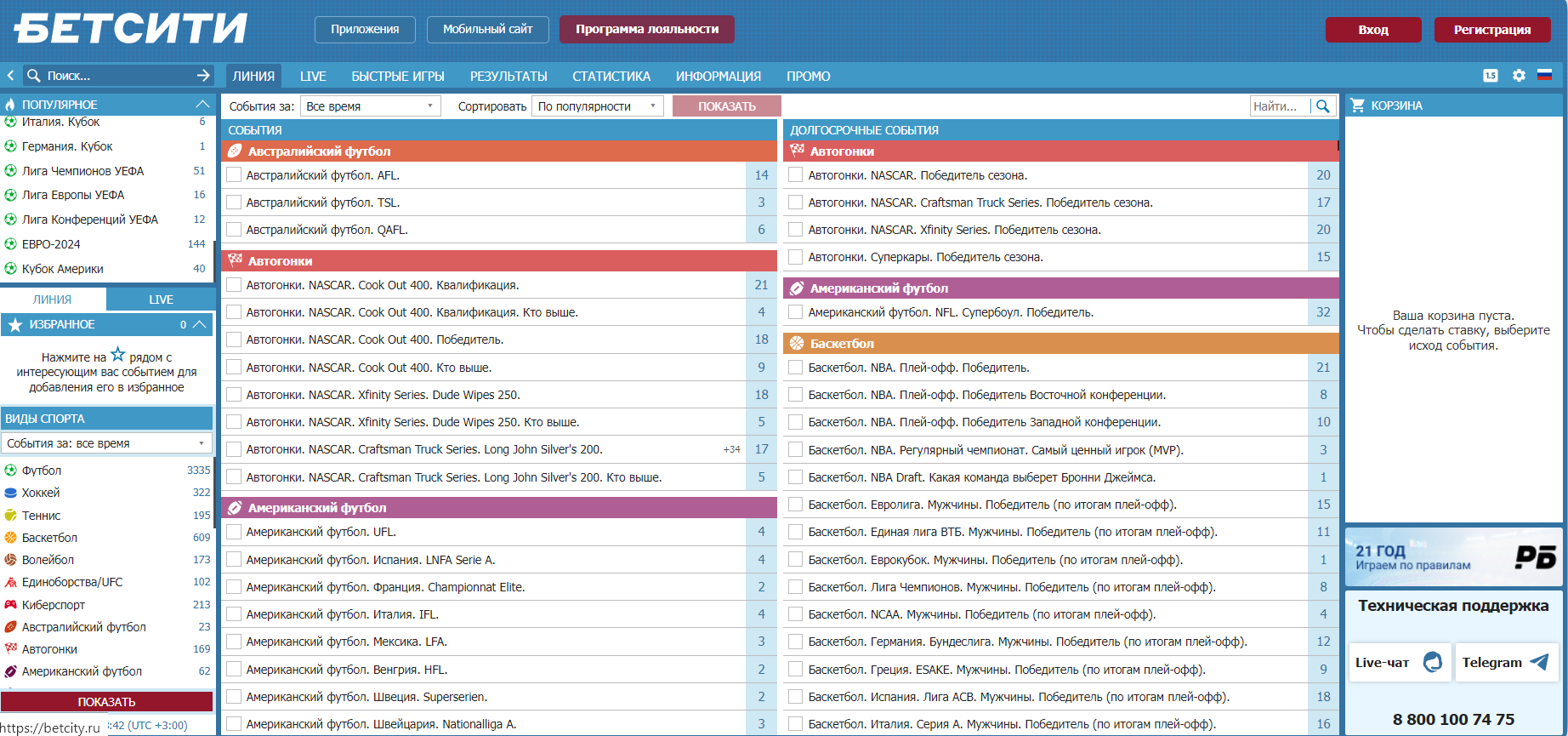Open the settings gear icon

pos(1519,76)
